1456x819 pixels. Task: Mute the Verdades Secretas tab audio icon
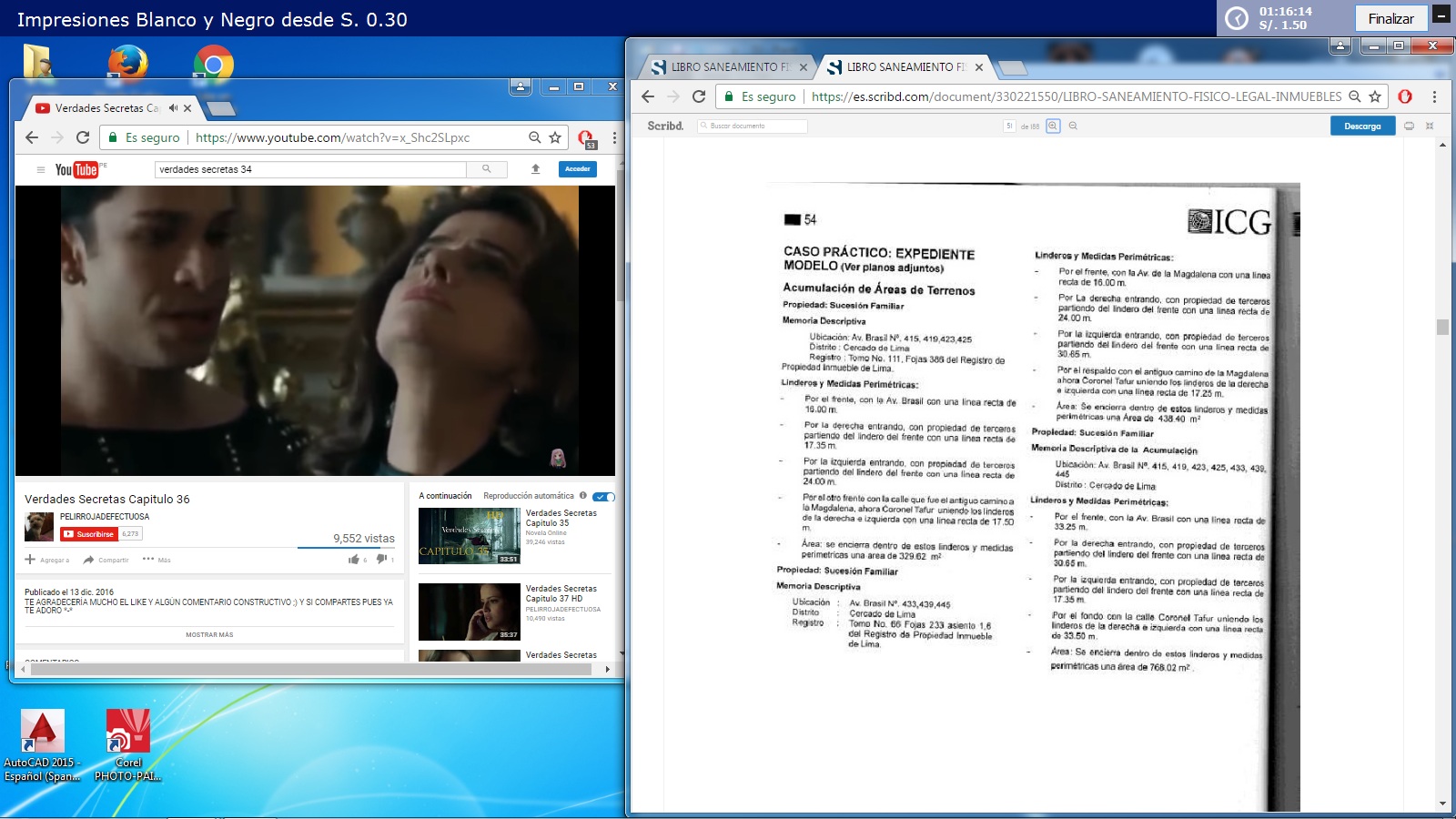click(173, 108)
